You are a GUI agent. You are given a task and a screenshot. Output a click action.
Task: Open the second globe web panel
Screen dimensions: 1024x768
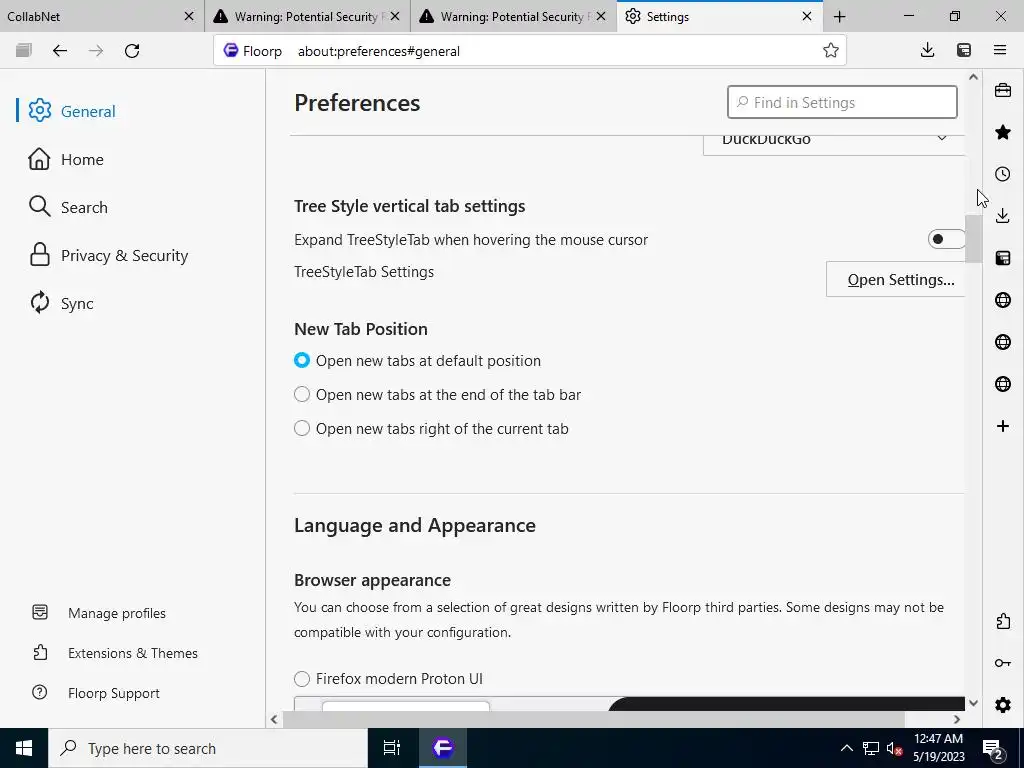[1003, 342]
